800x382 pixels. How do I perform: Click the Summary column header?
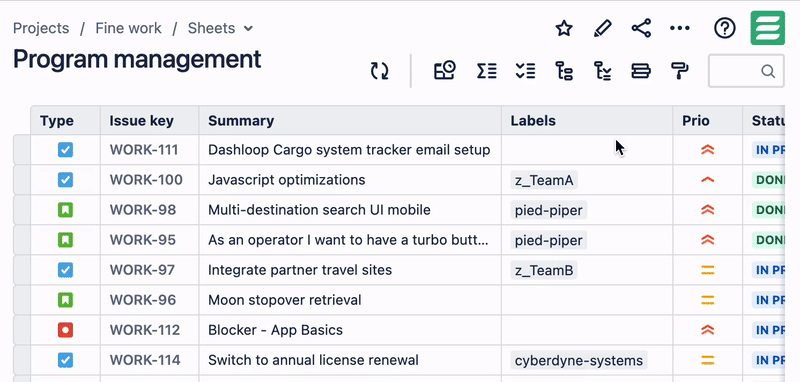[350, 120]
